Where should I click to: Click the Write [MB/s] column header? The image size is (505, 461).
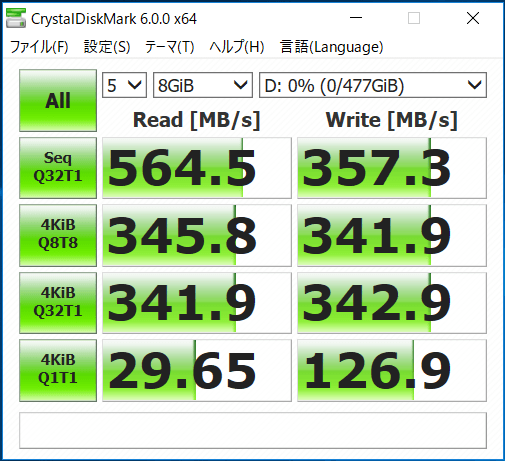click(x=392, y=120)
